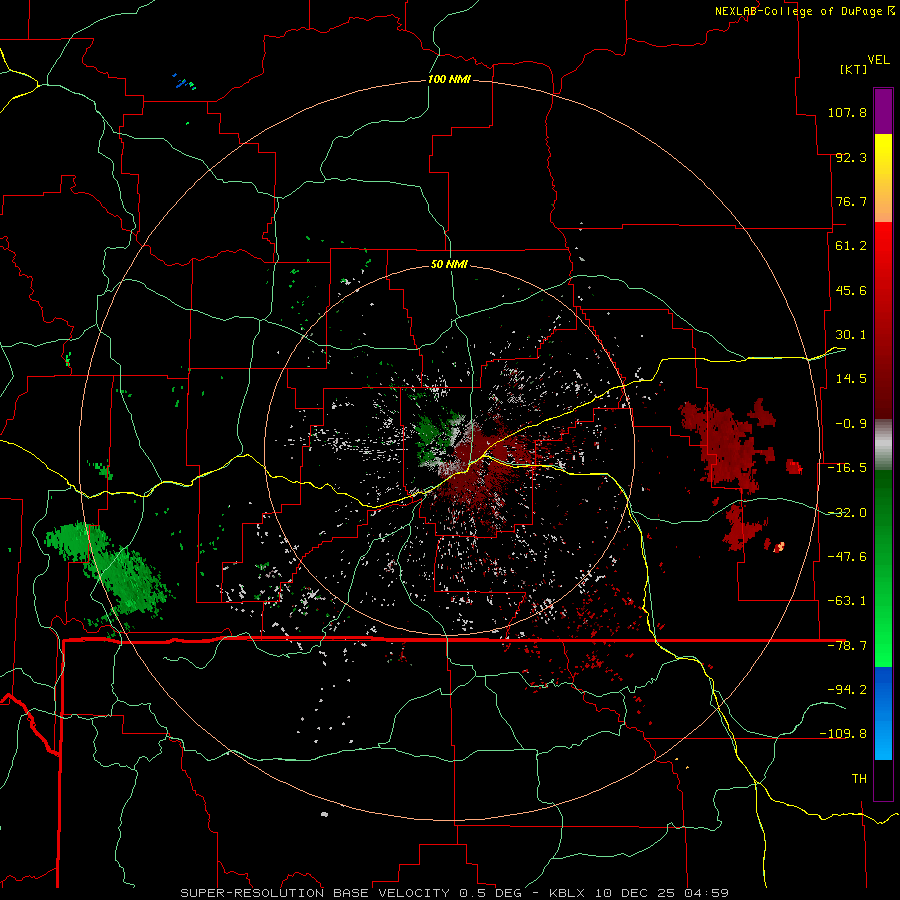Click the VEL legend title
Image resolution: width=900 pixels, height=900 pixels.
(x=879, y=60)
